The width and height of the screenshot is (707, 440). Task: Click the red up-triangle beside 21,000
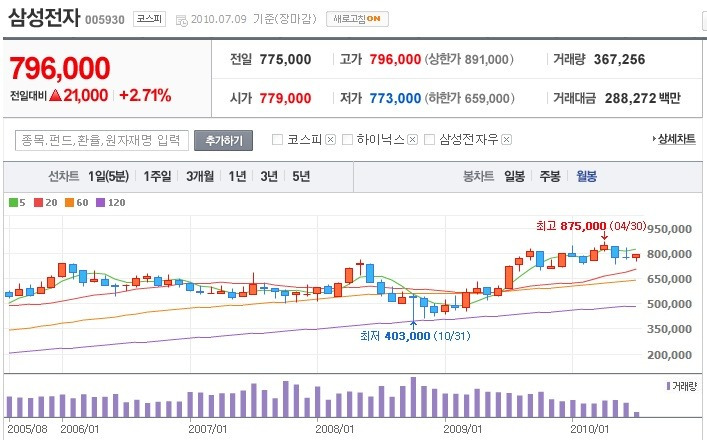pos(55,95)
